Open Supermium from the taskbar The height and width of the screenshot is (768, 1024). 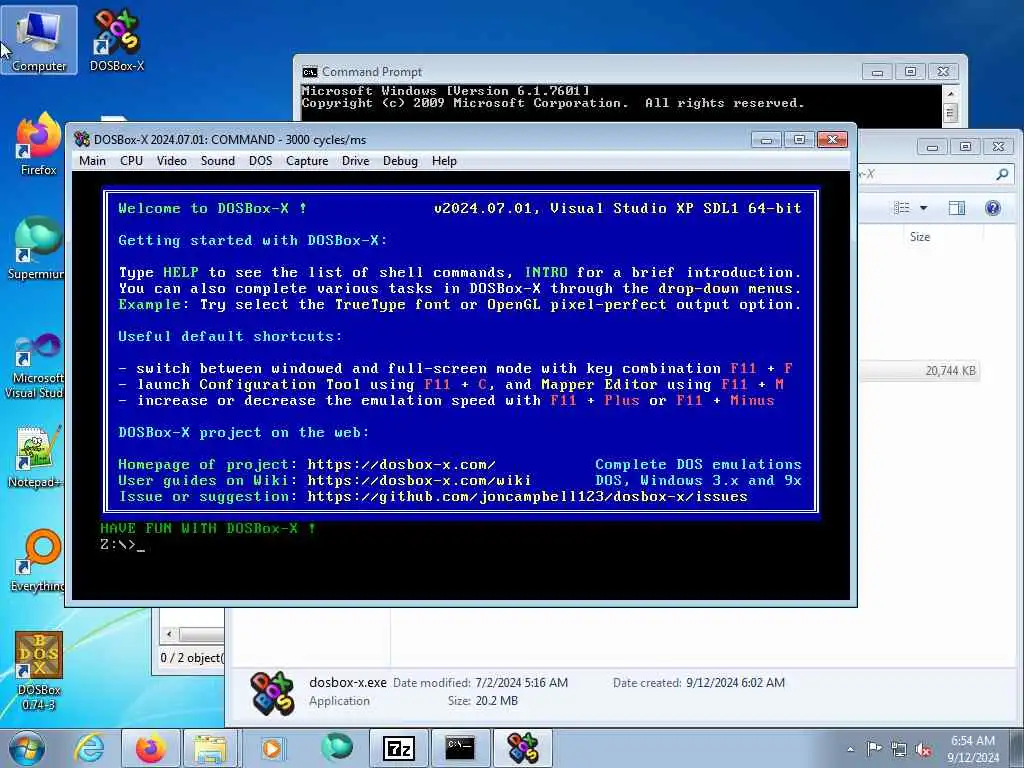[x=336, y=748]
